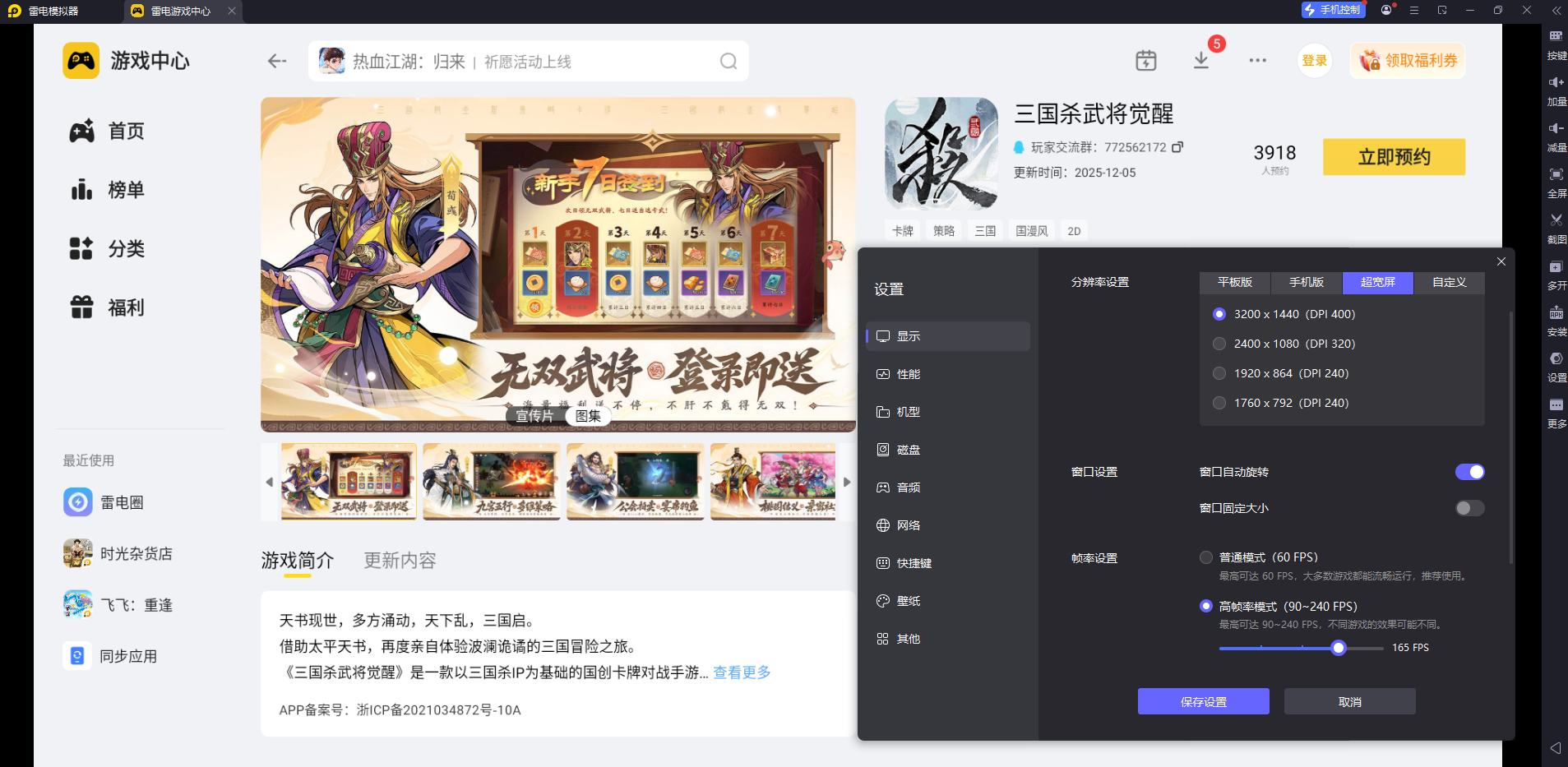Open 机型 settings section
The height and width of the screenshot is (767, 1568).
click(x=948, y=412)
